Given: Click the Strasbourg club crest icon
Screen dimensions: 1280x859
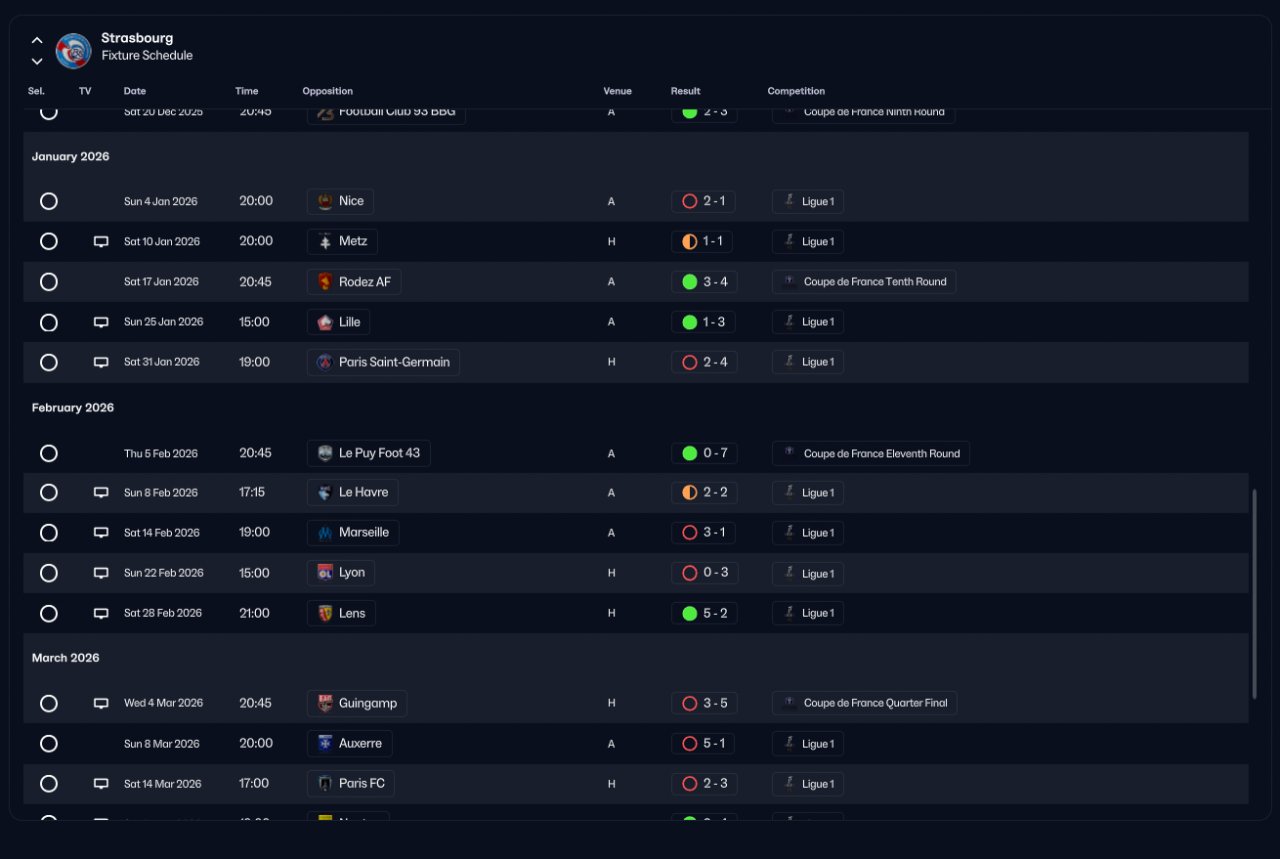Looking at the screenshot, I should point(73,50).
